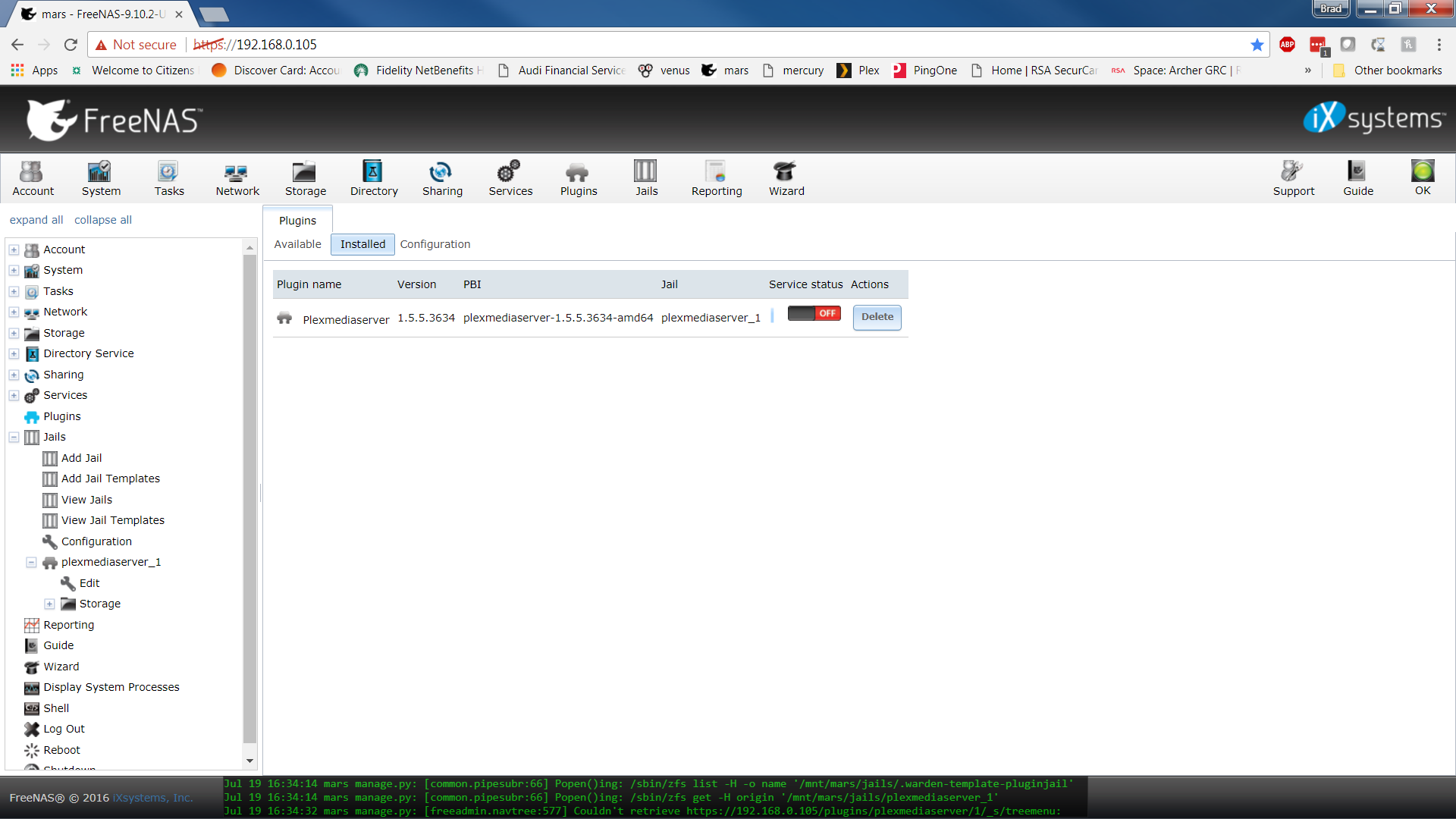Expand the Services tree node

coord(14,395)
